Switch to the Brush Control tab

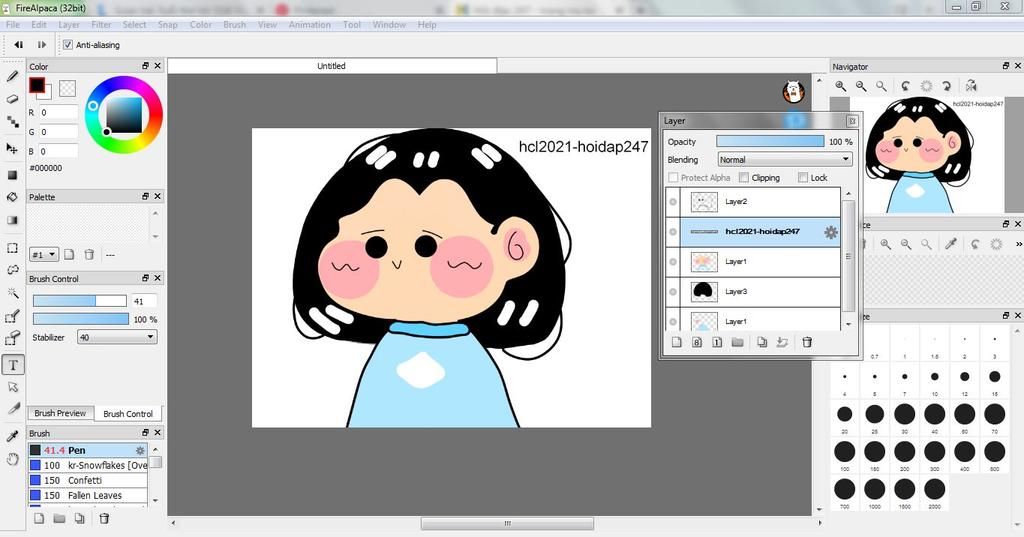tap(128, 414)
